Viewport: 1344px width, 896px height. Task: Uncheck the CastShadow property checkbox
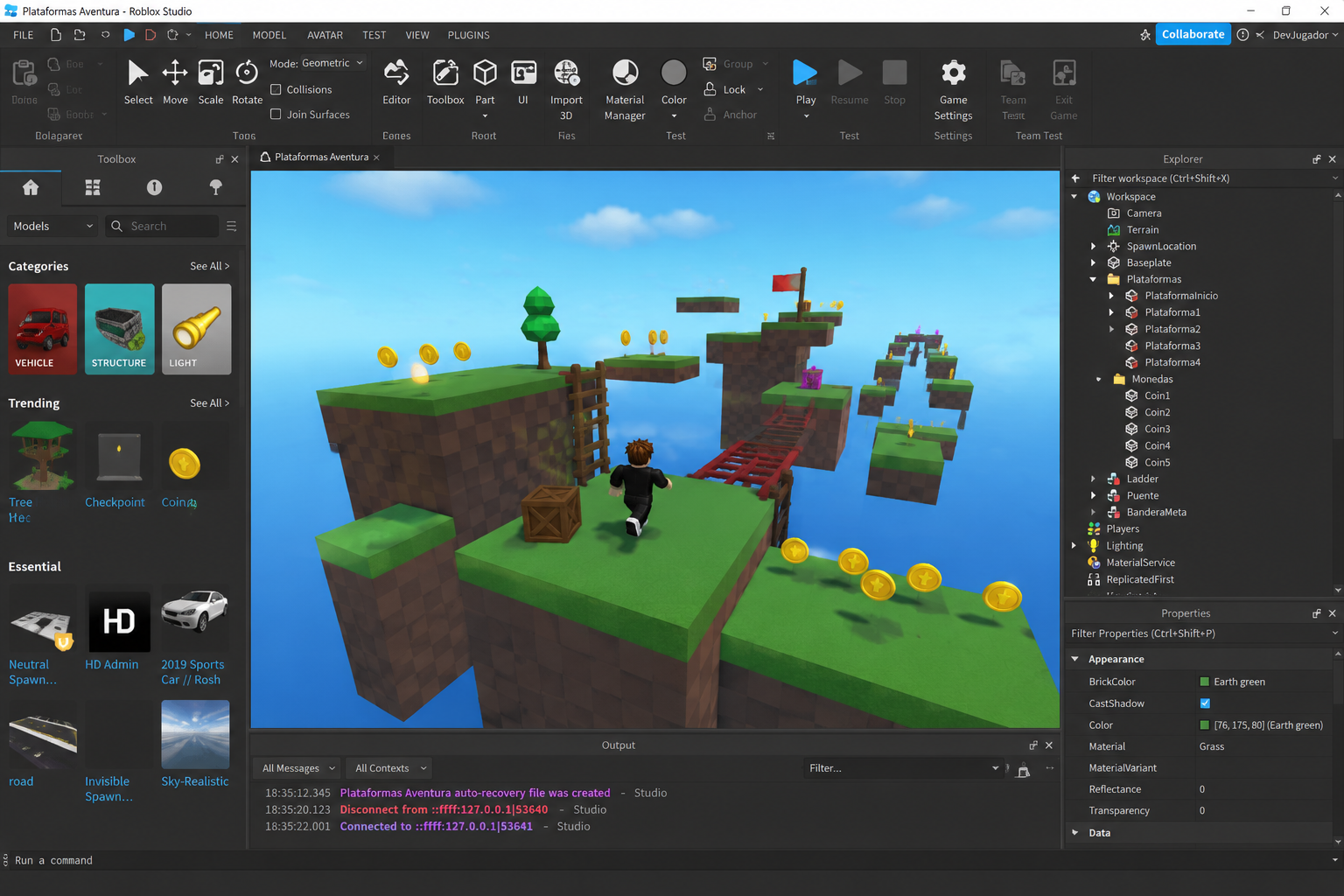pyautogui.click(x=1205, y=703)
